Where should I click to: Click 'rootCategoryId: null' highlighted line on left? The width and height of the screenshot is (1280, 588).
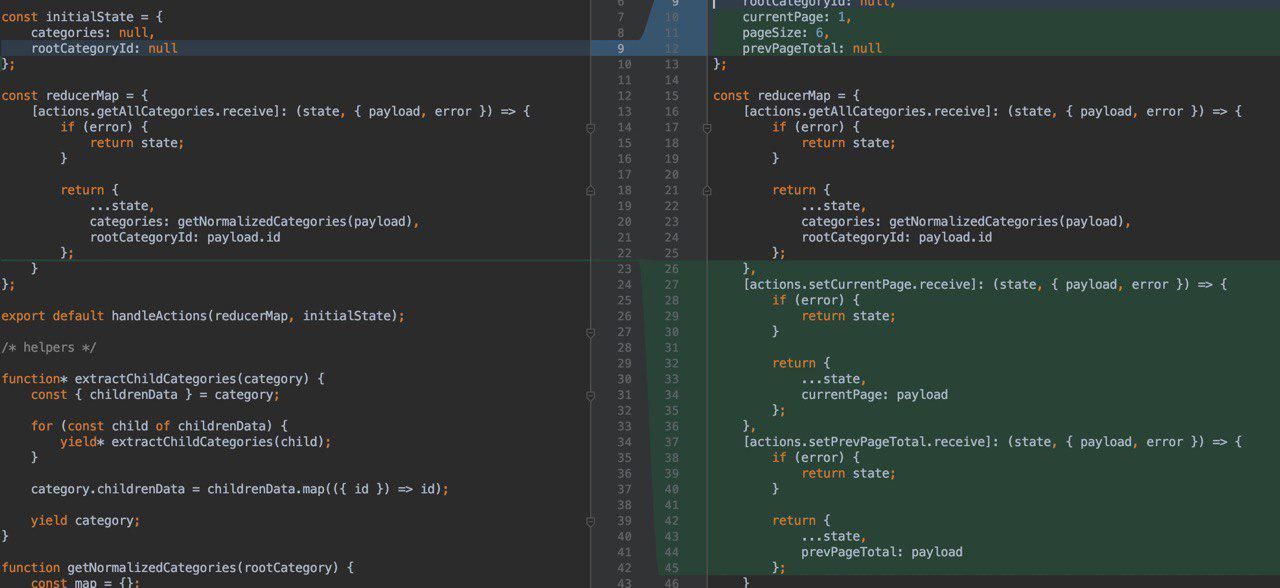pyautogui.click(x=104, y=48)
